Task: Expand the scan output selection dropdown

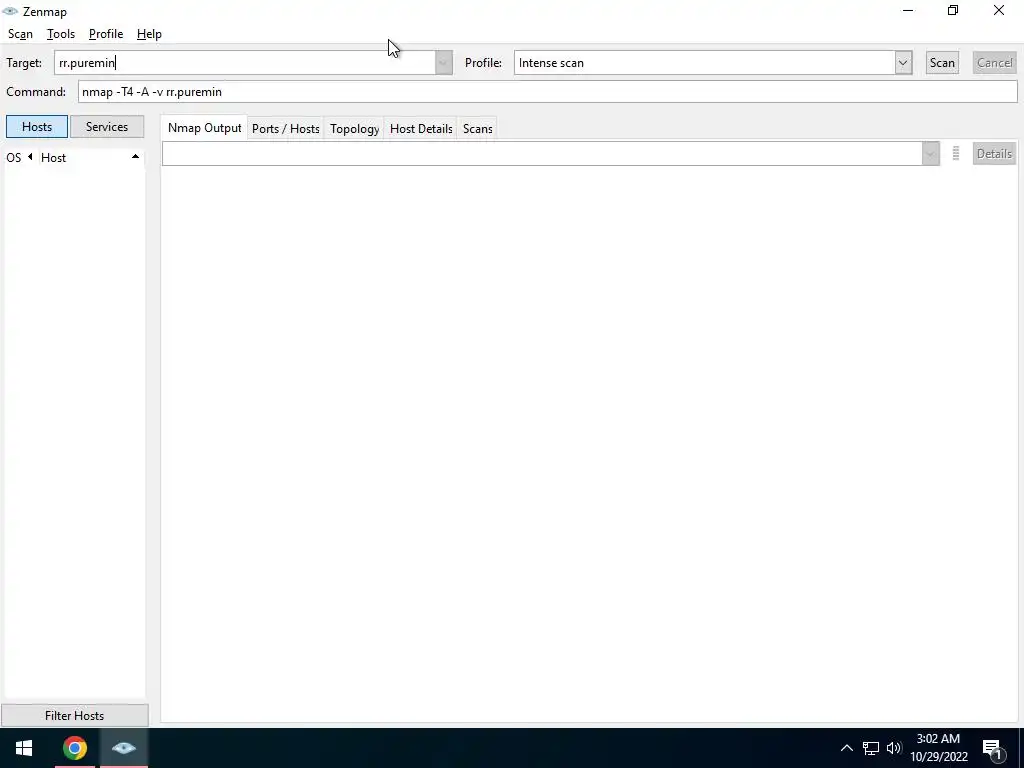Action: (931, 154)
